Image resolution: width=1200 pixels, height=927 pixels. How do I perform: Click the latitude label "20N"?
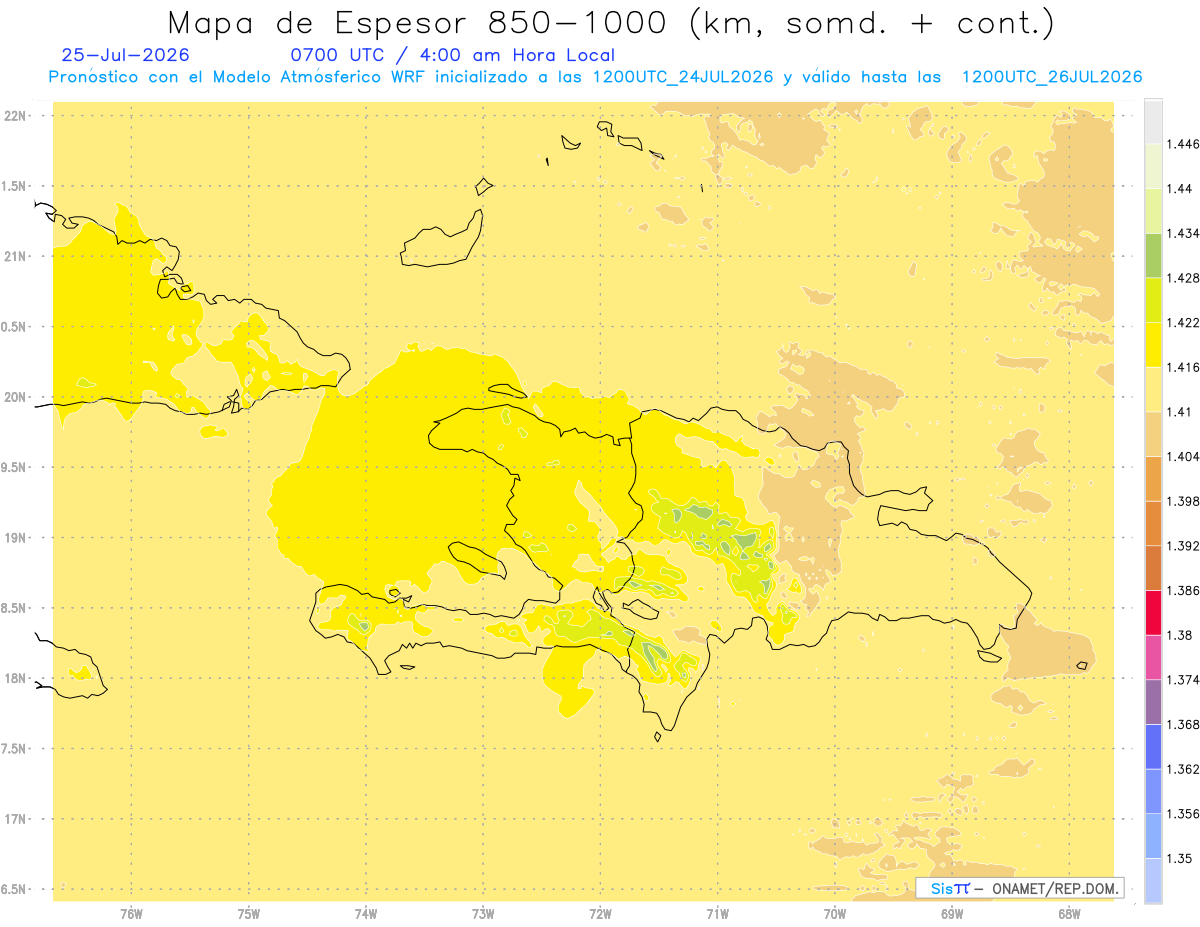point(17,397)
